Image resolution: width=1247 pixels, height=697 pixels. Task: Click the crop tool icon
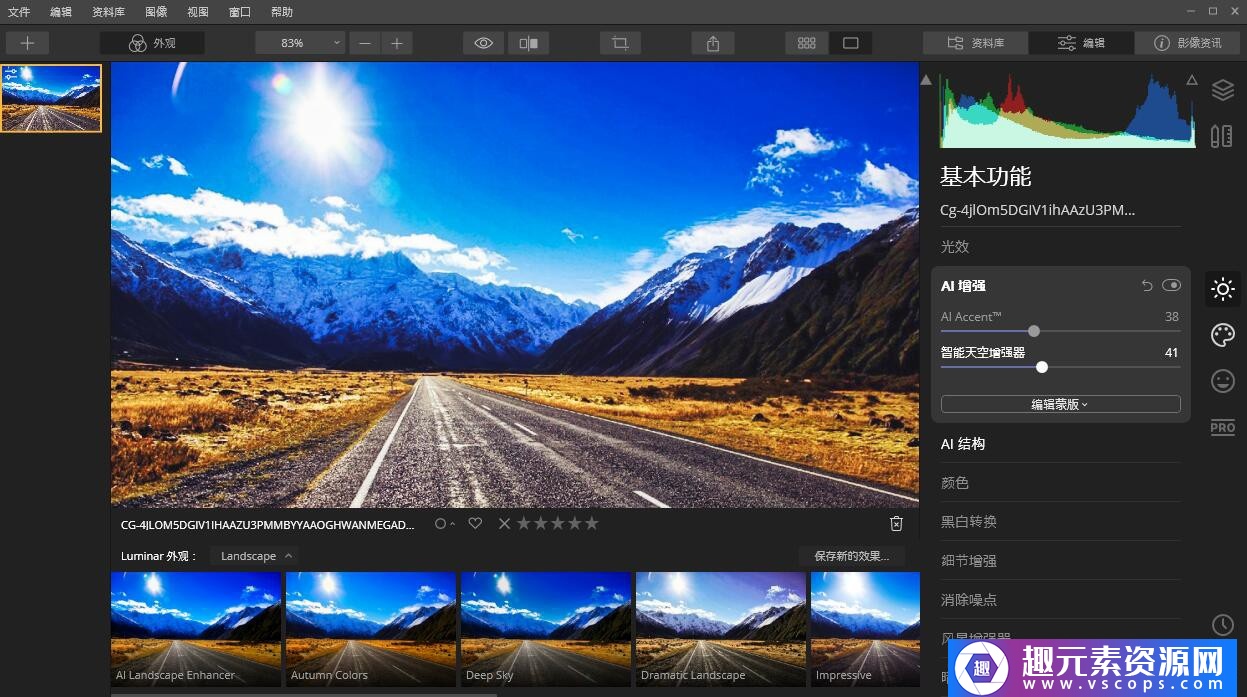coord(620,43)
